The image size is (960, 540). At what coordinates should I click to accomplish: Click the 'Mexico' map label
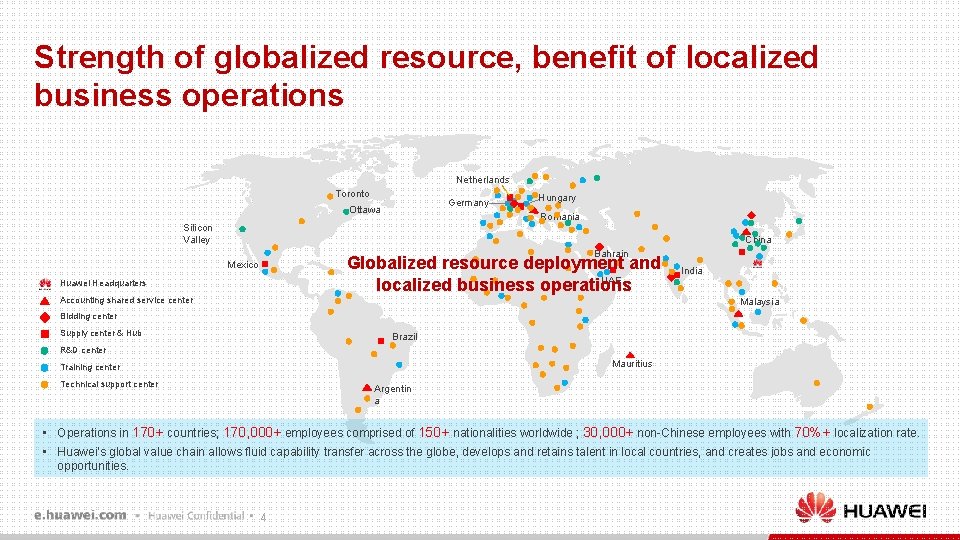pos(242,264)
